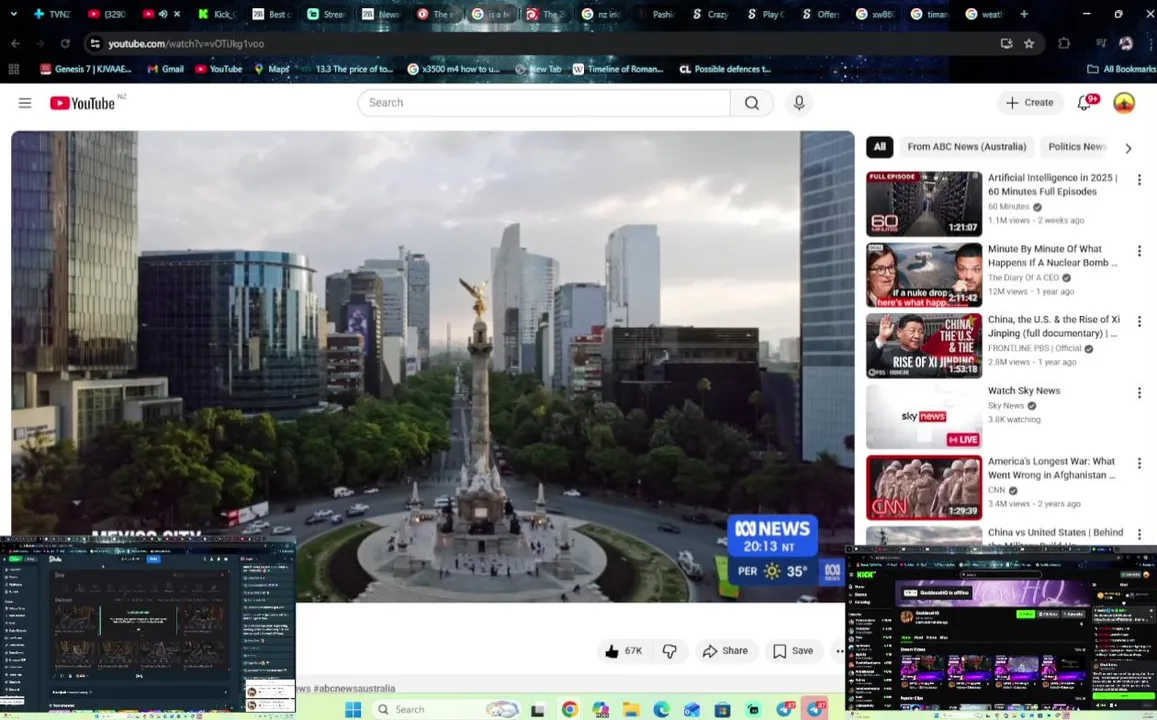Open options for Artificial Intelligence in 2025 video
Screen dimensions: 1157x720
pyautogui.click(x=1139, y=179)
